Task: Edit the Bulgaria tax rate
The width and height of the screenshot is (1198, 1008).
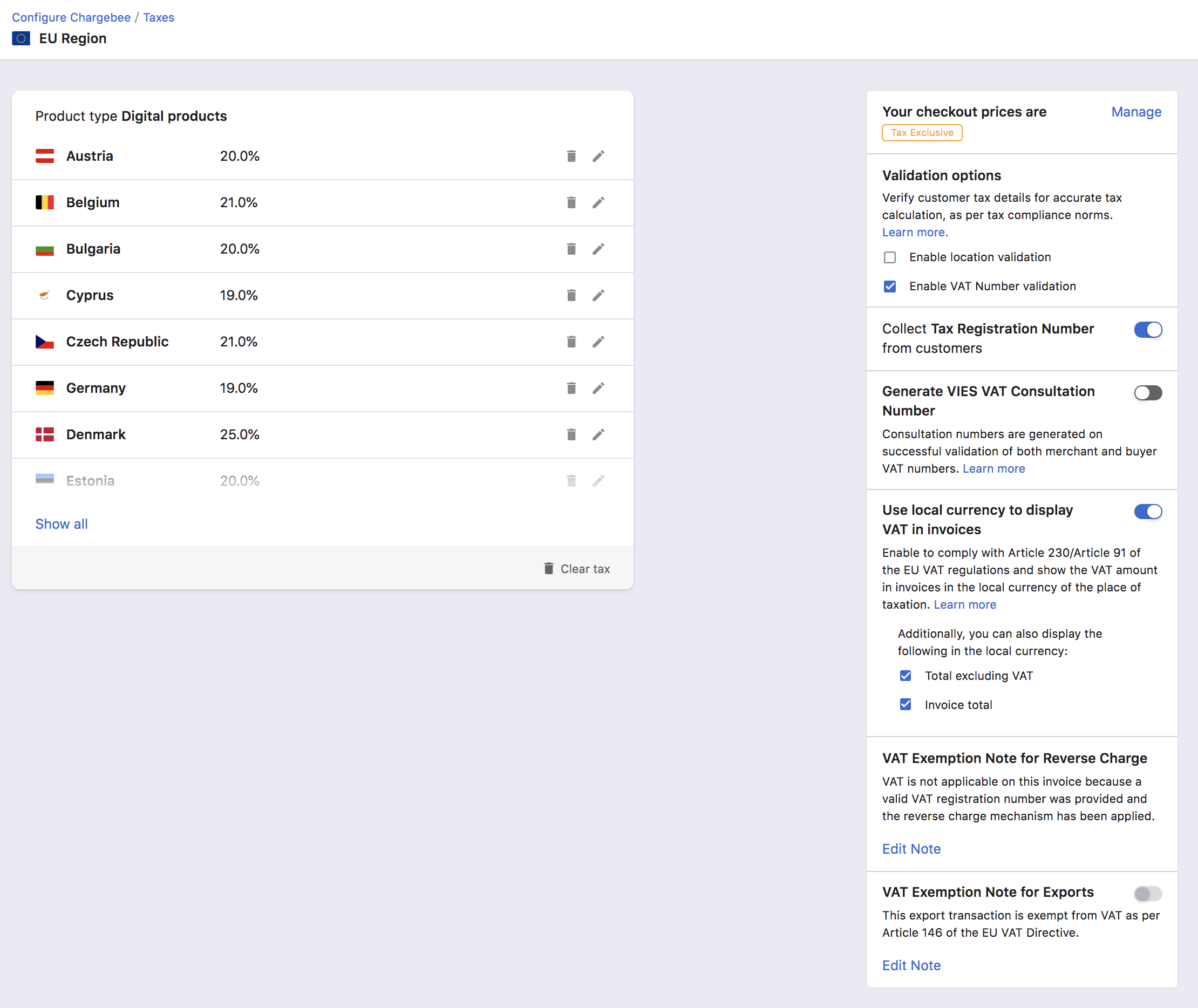Action: coord(598,249)
